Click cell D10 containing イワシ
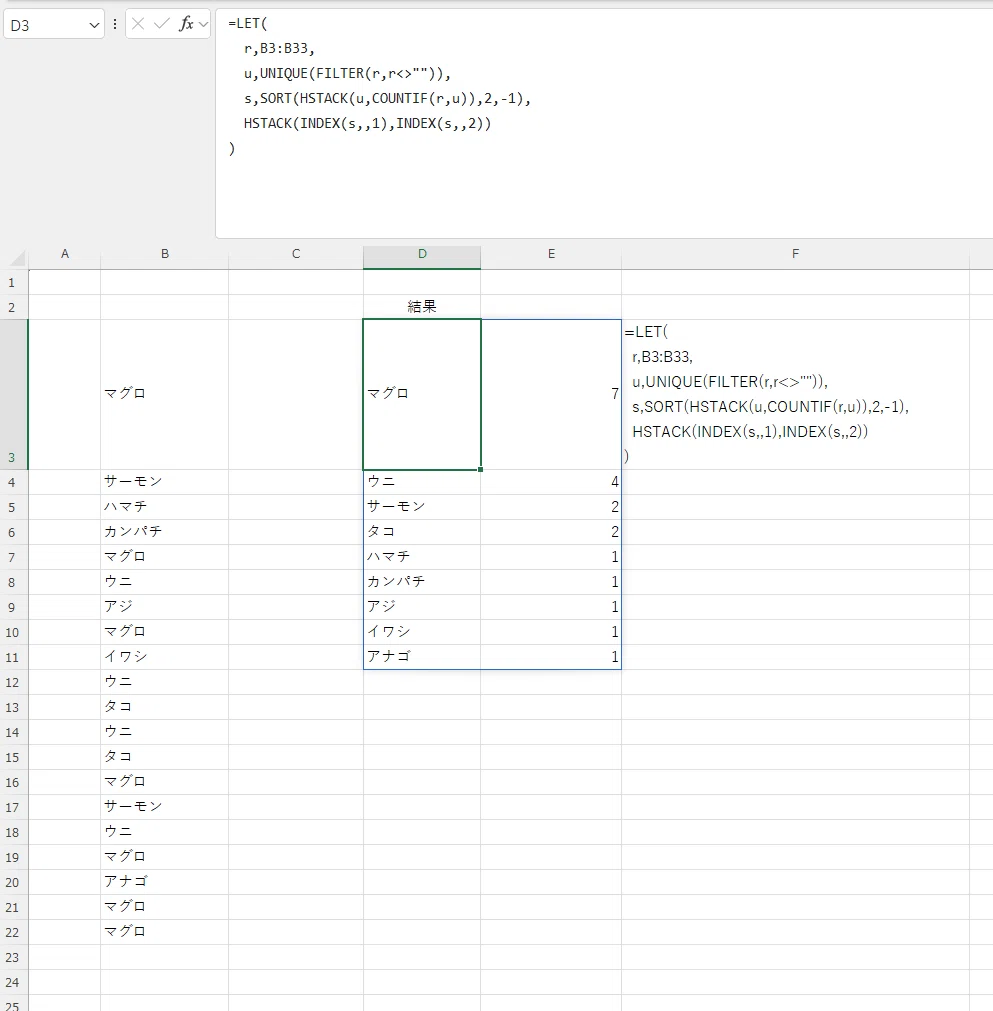This screenshot has height=1011, width=993. pyautogui.click(x=422, y=632)
